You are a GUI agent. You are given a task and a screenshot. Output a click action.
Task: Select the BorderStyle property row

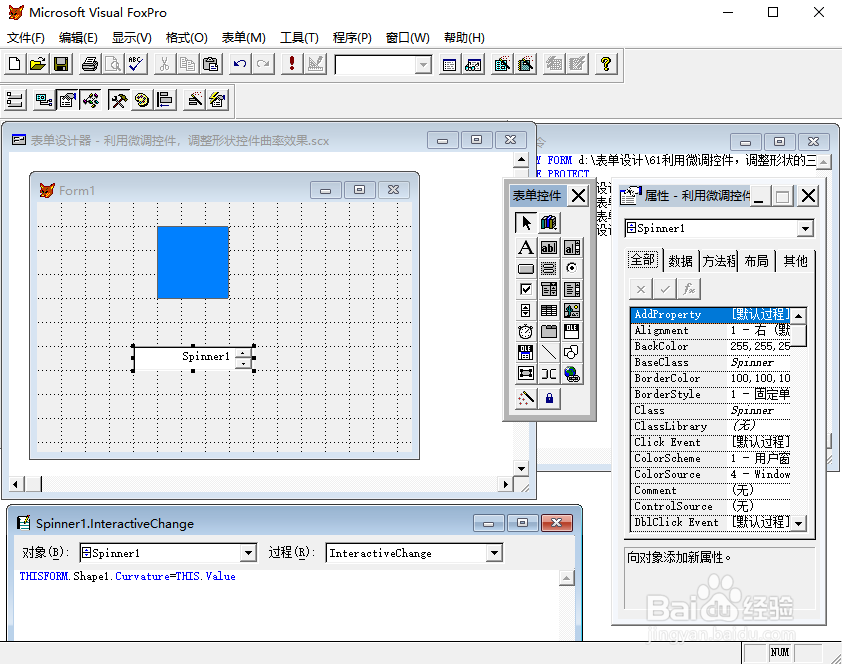711,395
